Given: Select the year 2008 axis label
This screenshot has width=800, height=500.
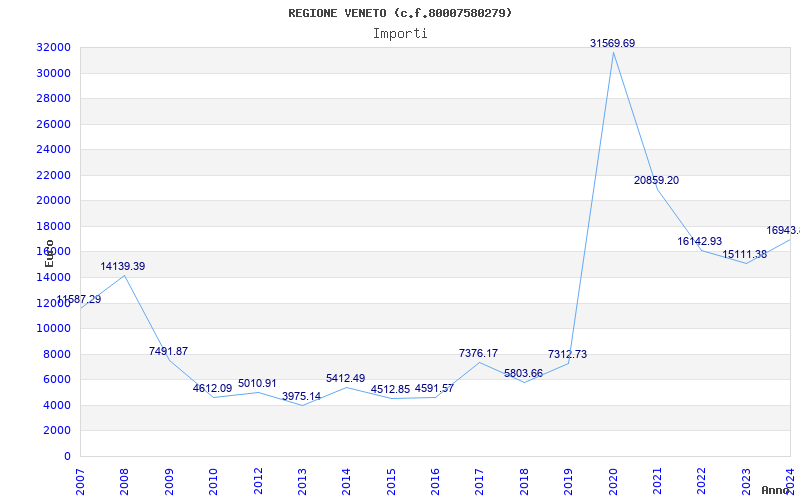Looking at the screenshot, I should tap(124, 482).
